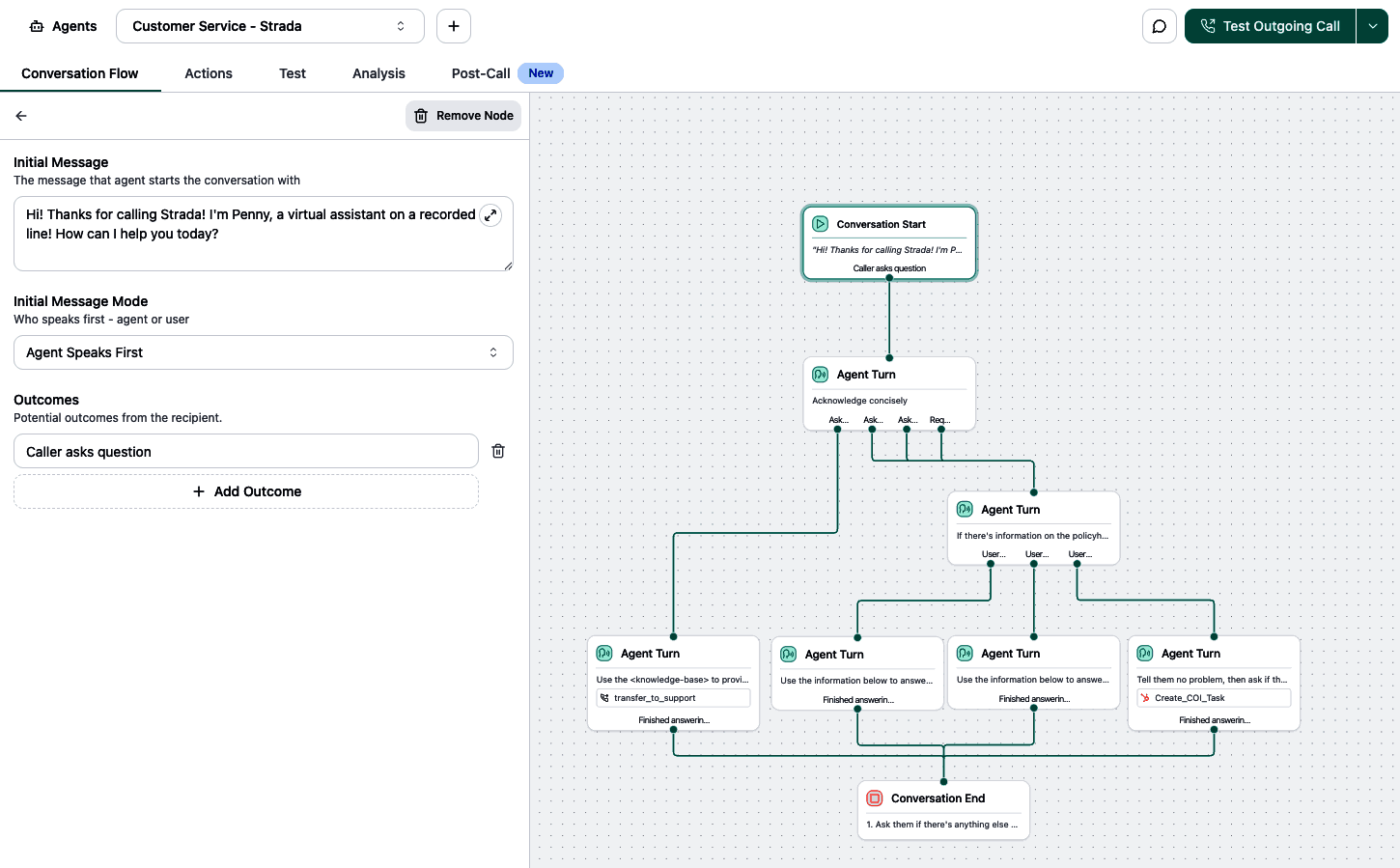Viewport: 1400px width, 868px height.
Task: Open the Customer Service - Strada agent dropdown
Action: click(270, 26)
